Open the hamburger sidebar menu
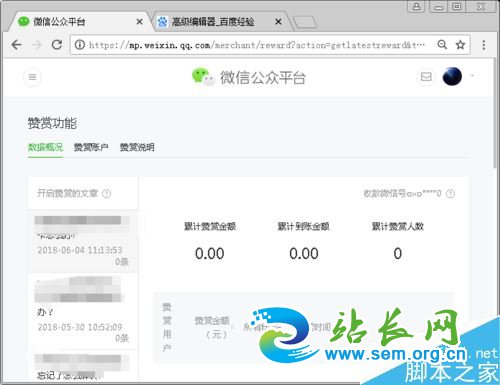This screenshot has height=385, width=500. coord(32,77)
